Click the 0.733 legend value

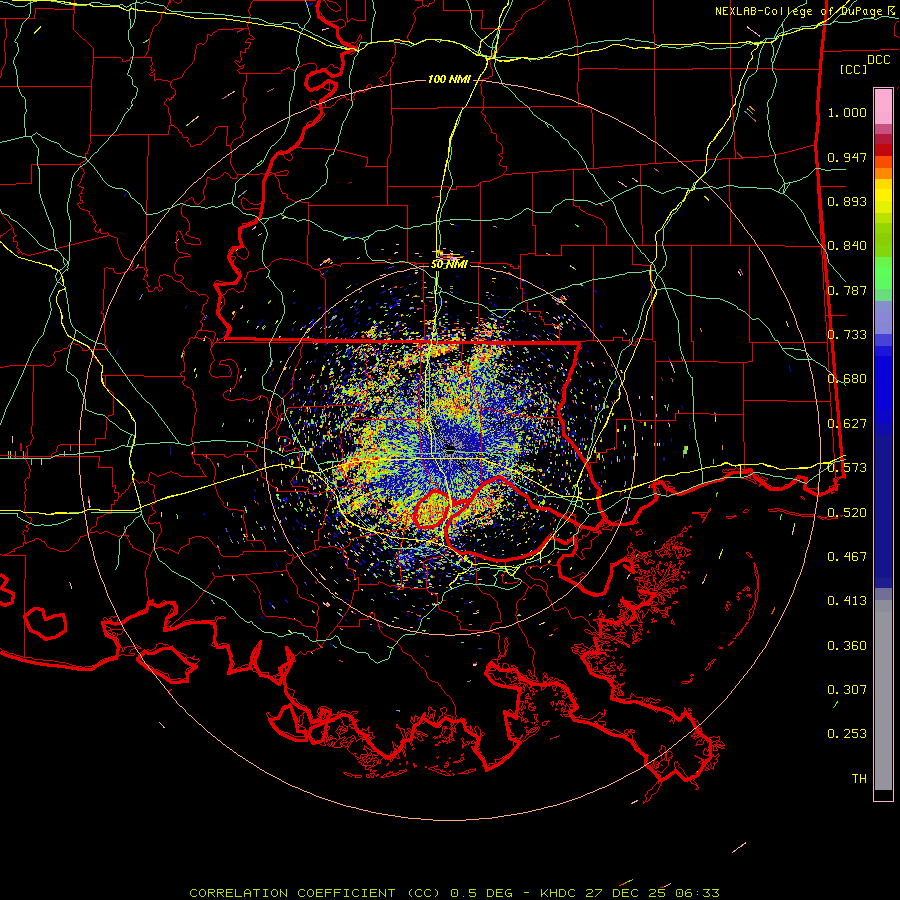(847, 335)
